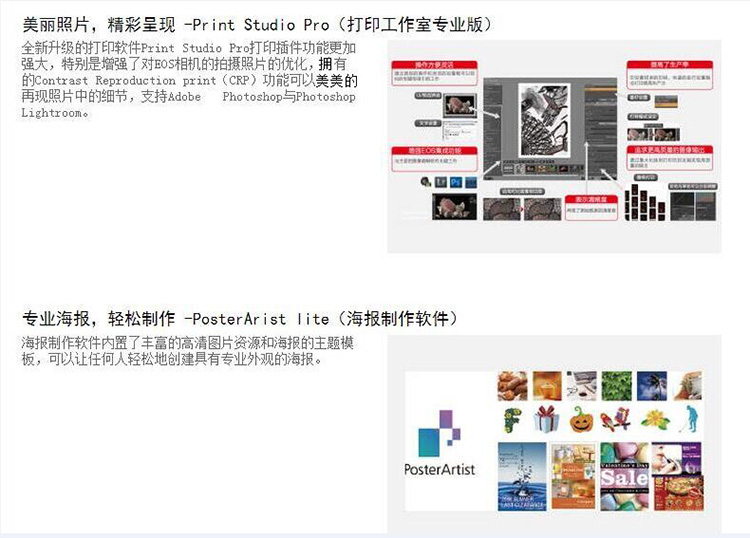Click the Photoshop Ps icon
This screenshot has width=750, height=538.
(x=456, y=183)
